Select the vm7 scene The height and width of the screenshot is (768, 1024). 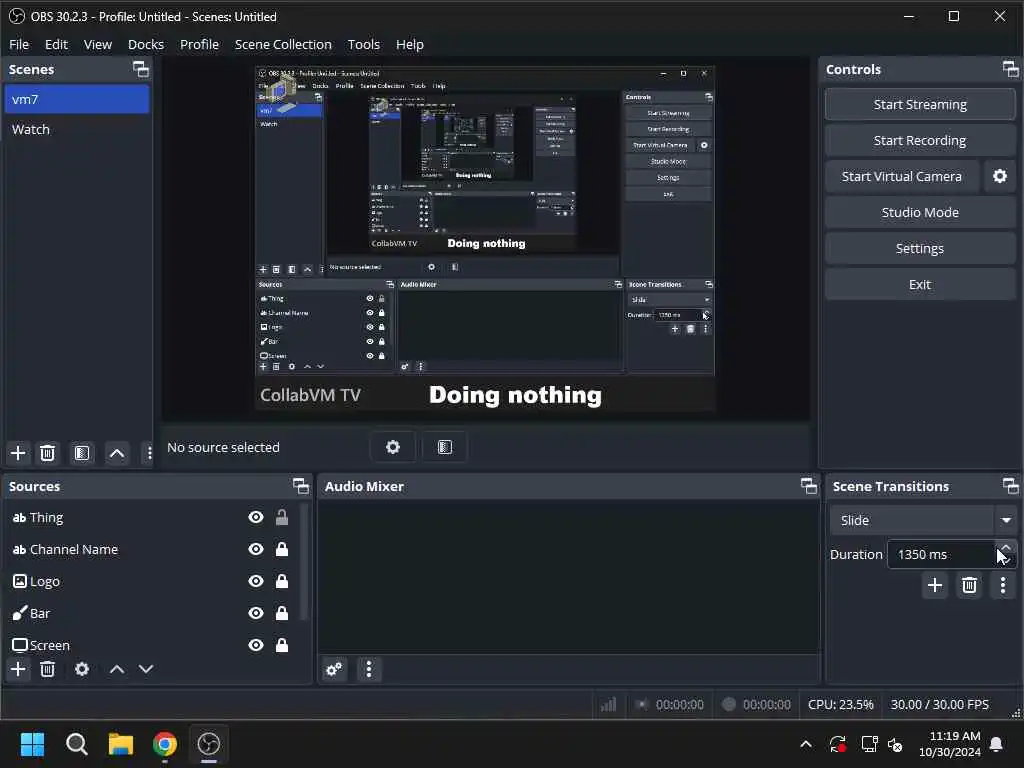coord(76,99)
